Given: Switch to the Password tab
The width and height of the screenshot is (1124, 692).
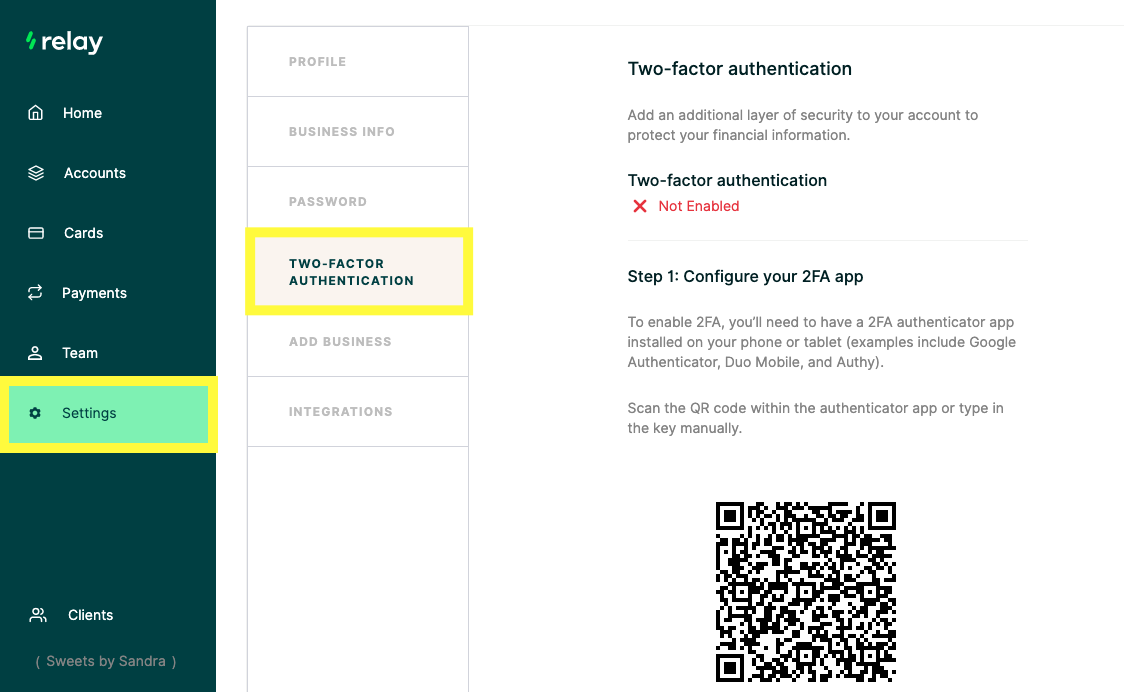Looking at the screenshot, I should coord(358,202).
